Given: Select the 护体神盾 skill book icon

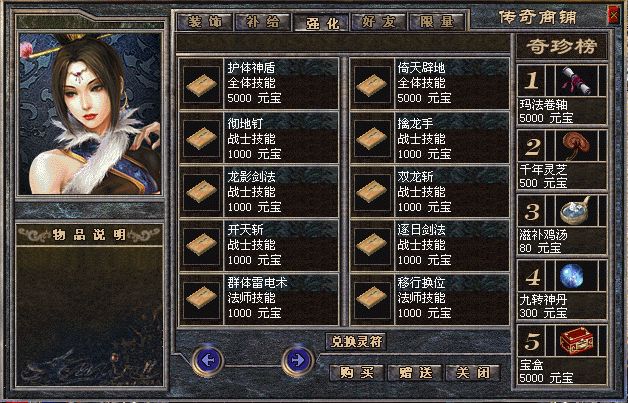Looking at the screenshot, I should tap(201, 85).
